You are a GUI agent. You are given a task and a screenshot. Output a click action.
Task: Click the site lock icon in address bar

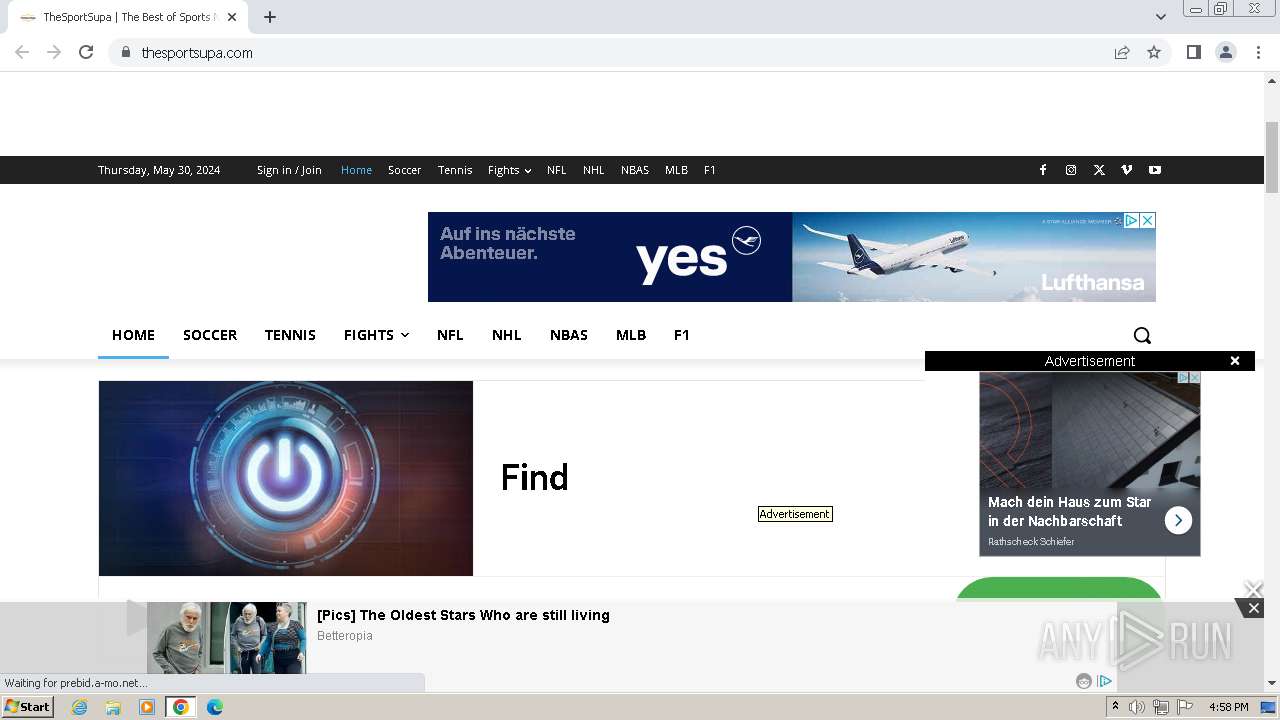[x=125, y=52]
